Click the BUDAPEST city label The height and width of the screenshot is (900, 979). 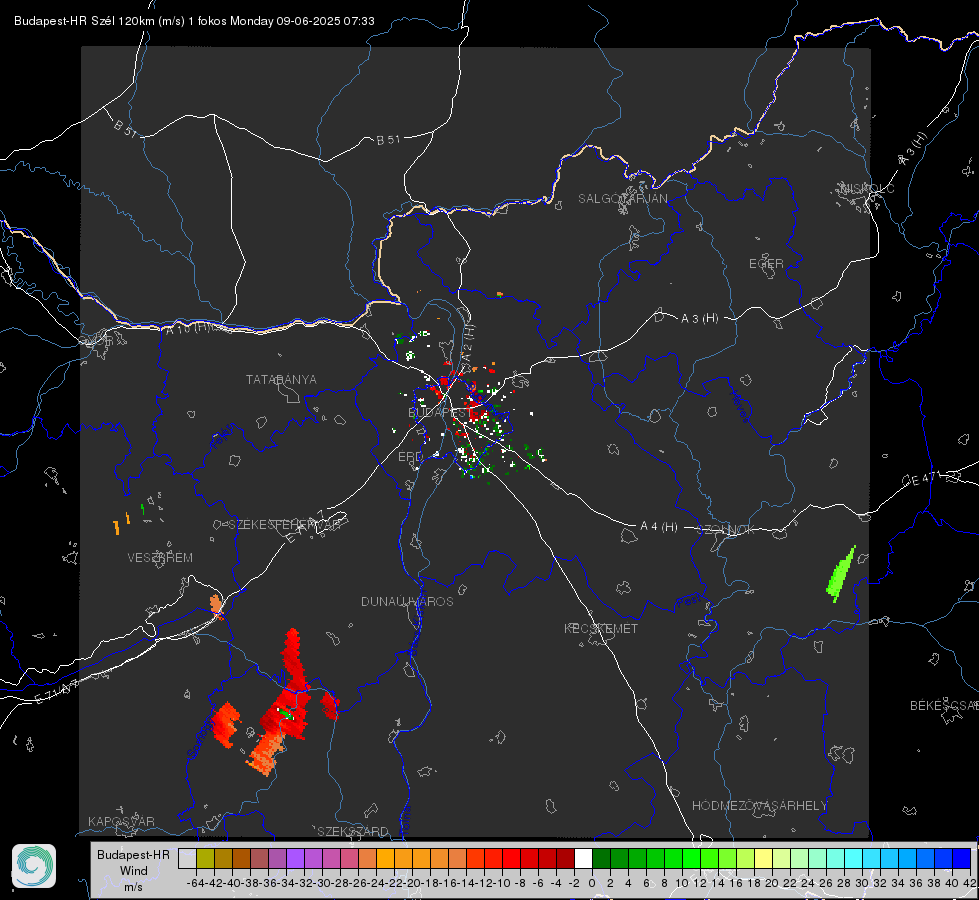point(441,412)
